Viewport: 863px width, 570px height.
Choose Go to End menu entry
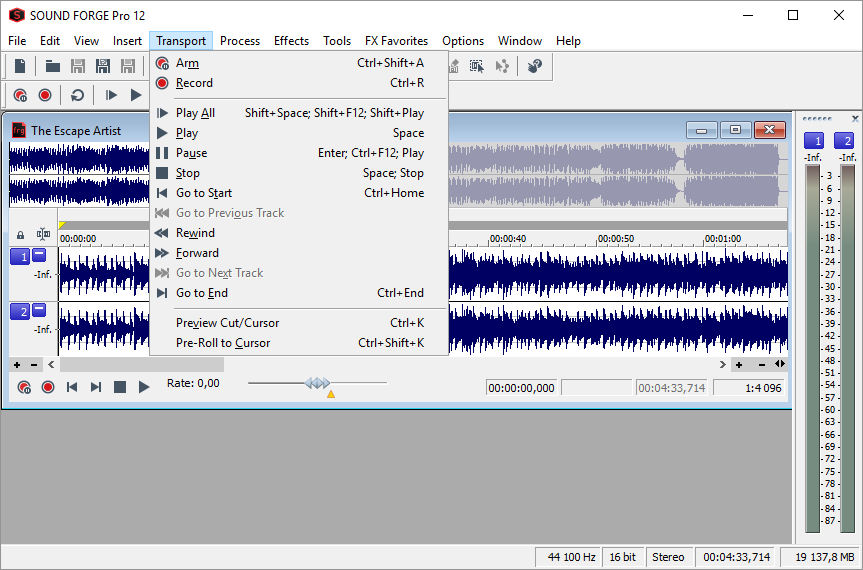click(299, 293)
